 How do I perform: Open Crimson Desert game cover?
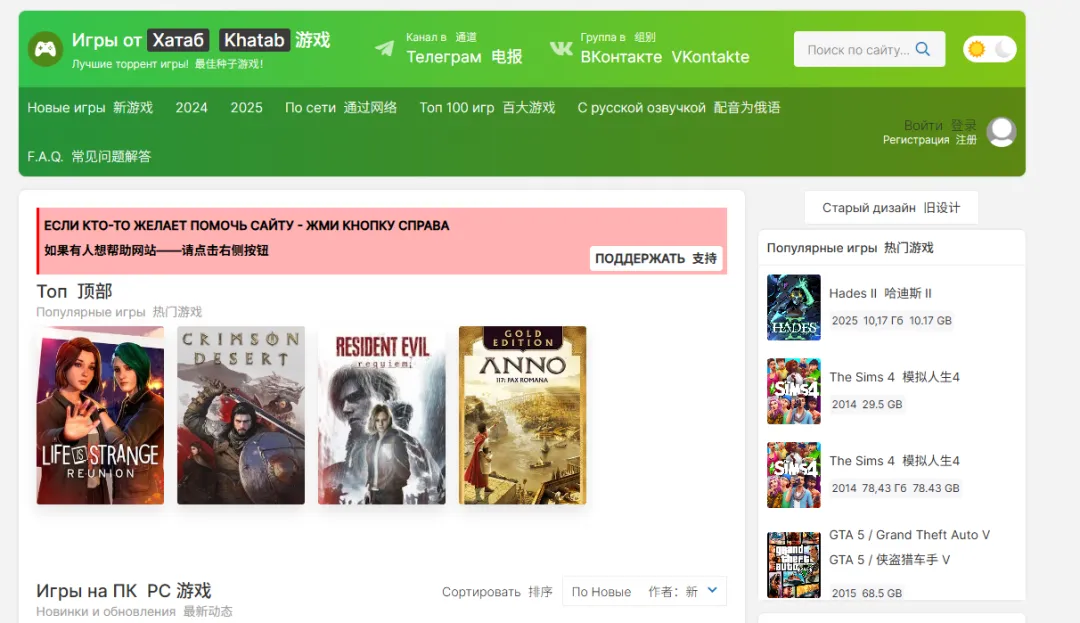pyautogui.click(x=241, y=415)
